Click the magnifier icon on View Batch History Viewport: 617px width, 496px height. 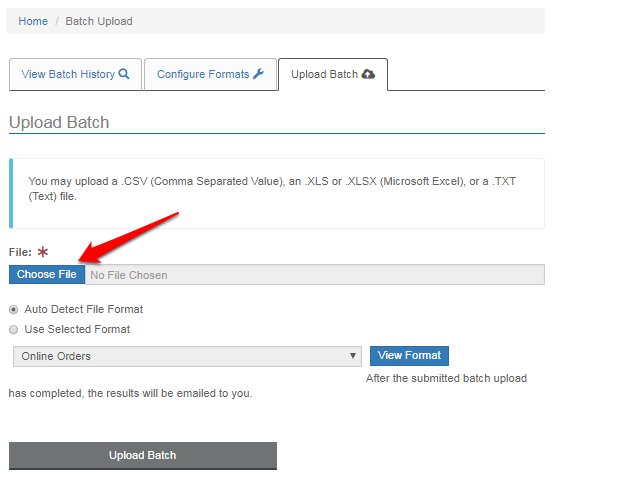tap(124, 74)
